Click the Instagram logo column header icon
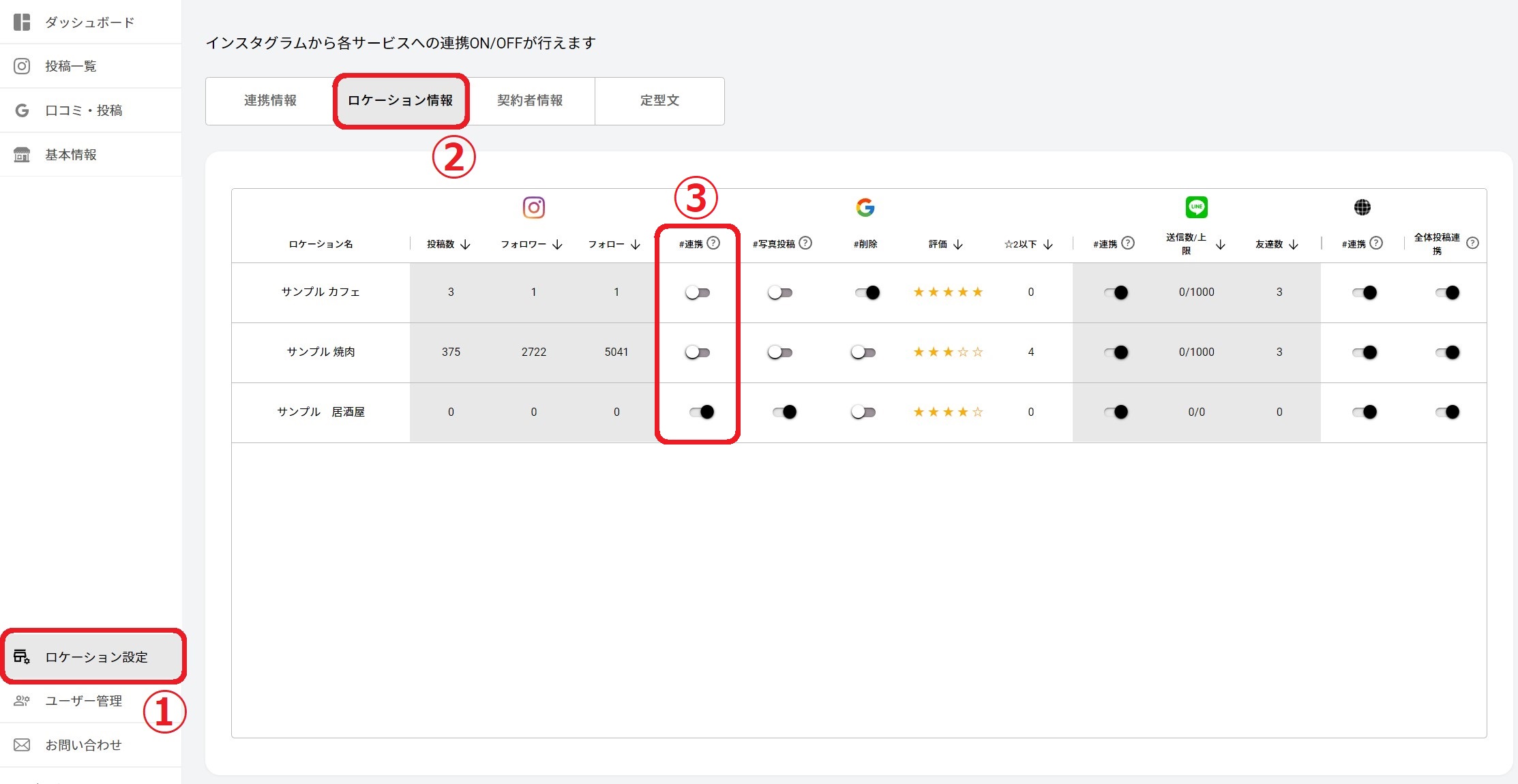The image size is (1518, 784). [533, 207]
